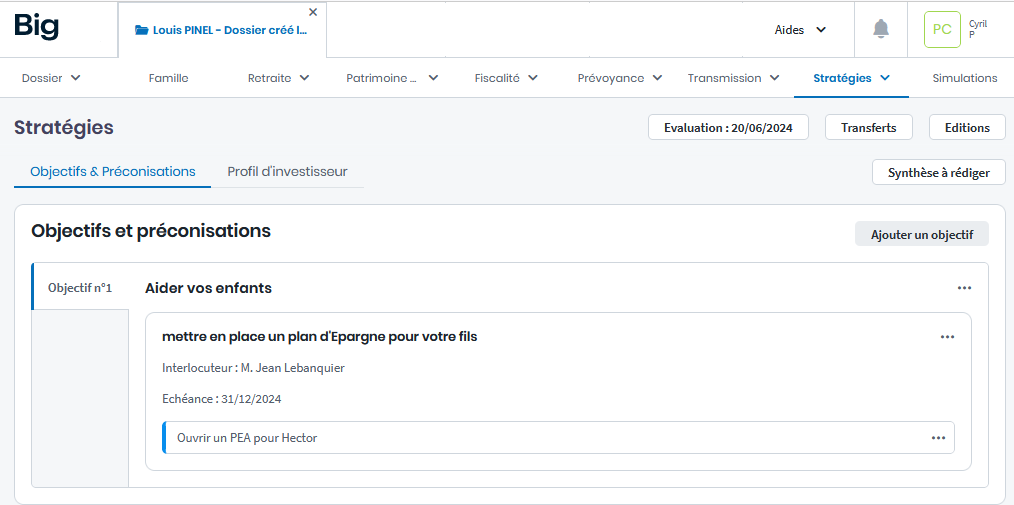
Task: Click the PC user avatar
Action: pos(942,30)
